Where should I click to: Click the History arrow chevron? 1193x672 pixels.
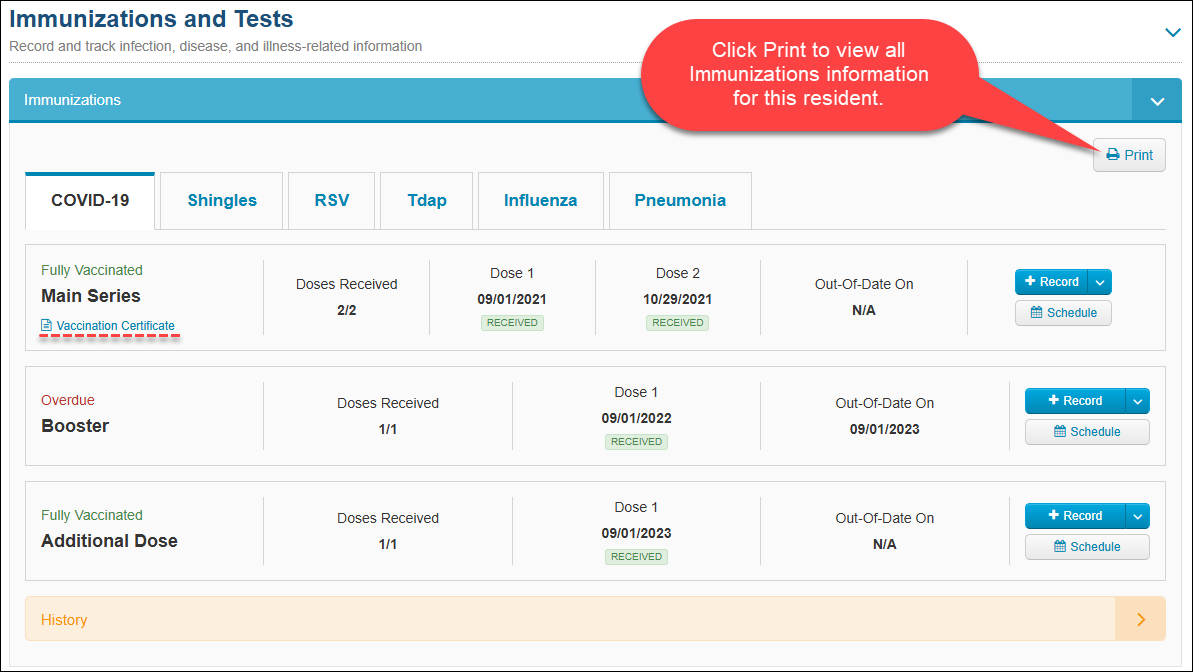(x=1141, y=619)
